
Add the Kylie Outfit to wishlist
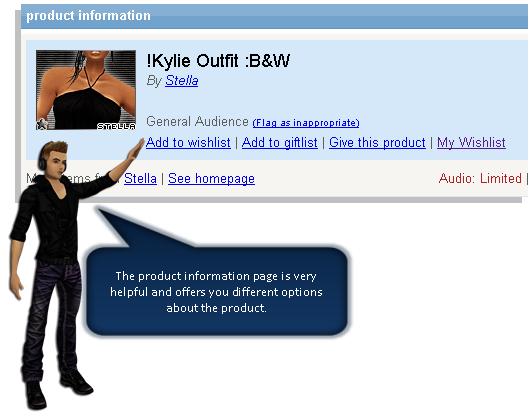[x=188, y=143]
